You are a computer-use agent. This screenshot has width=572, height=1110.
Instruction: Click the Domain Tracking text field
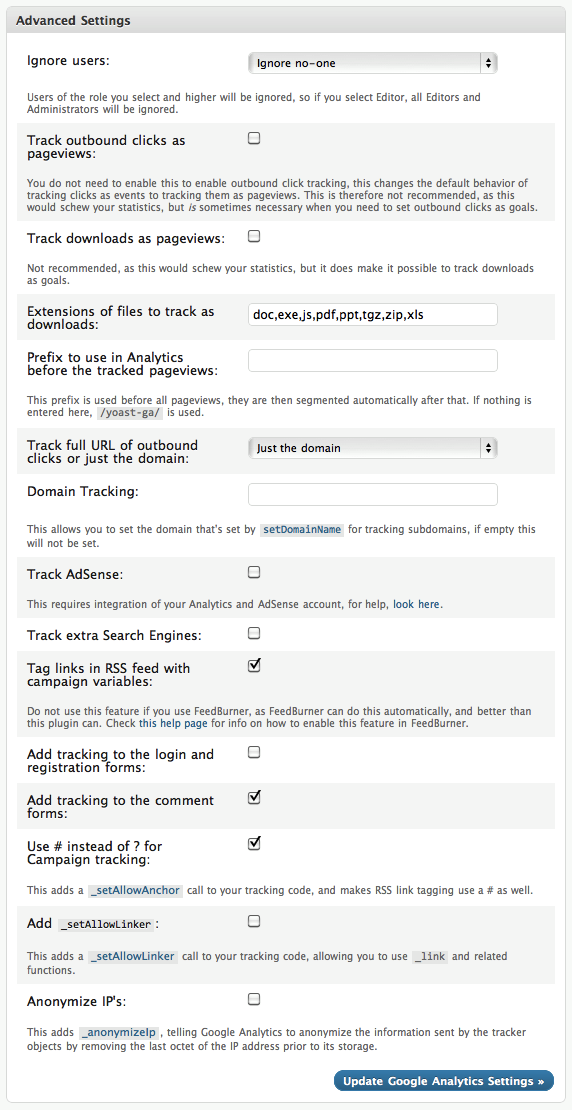pos(372,494)
